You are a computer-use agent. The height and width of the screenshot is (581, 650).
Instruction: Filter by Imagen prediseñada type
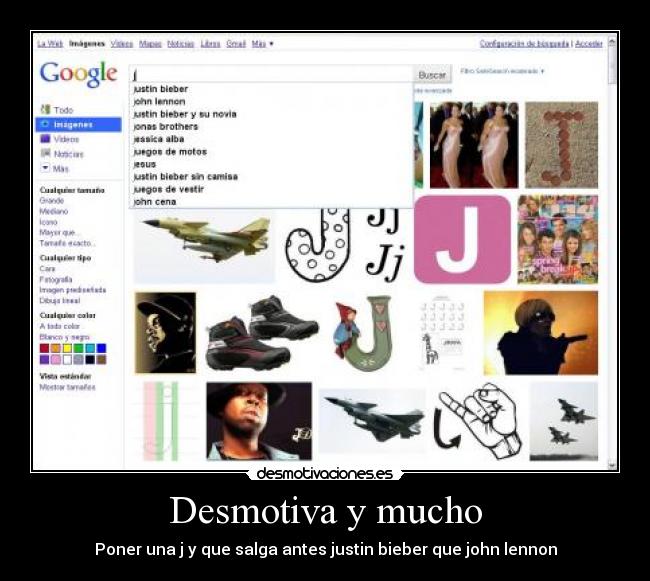coord(73,290)
